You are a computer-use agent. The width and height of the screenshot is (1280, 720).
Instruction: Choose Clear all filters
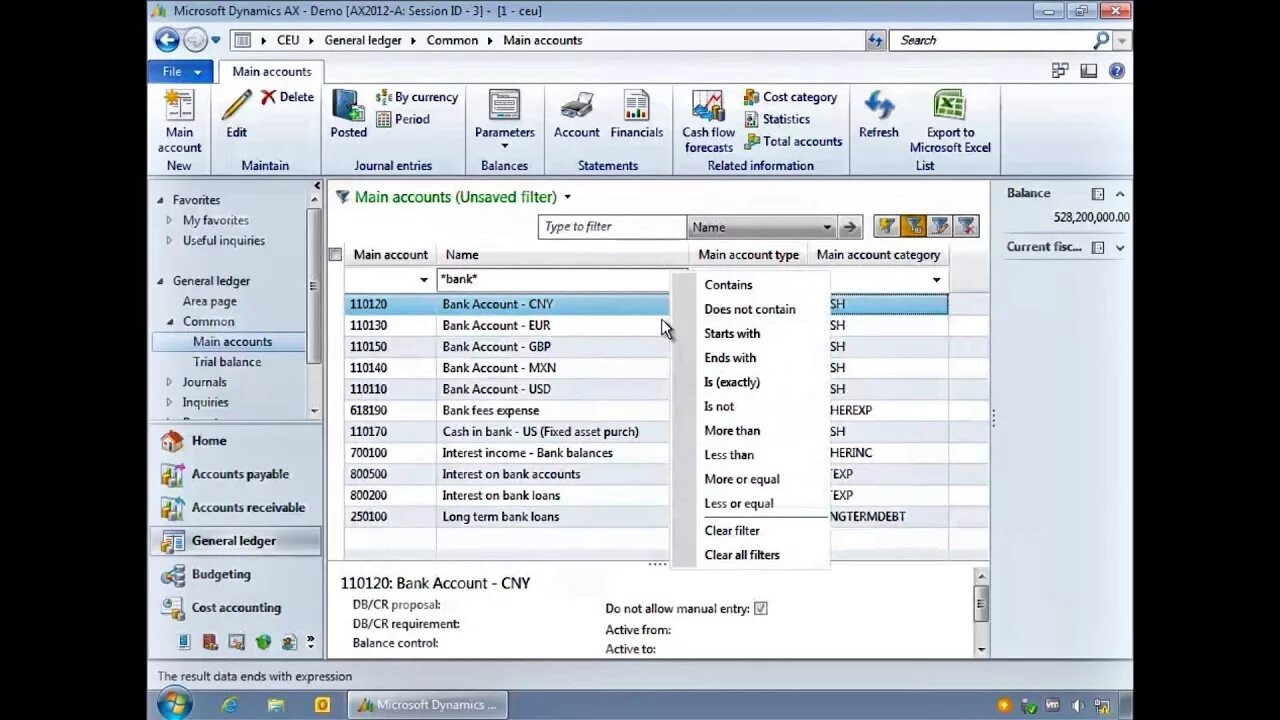(x=742, y=555)
